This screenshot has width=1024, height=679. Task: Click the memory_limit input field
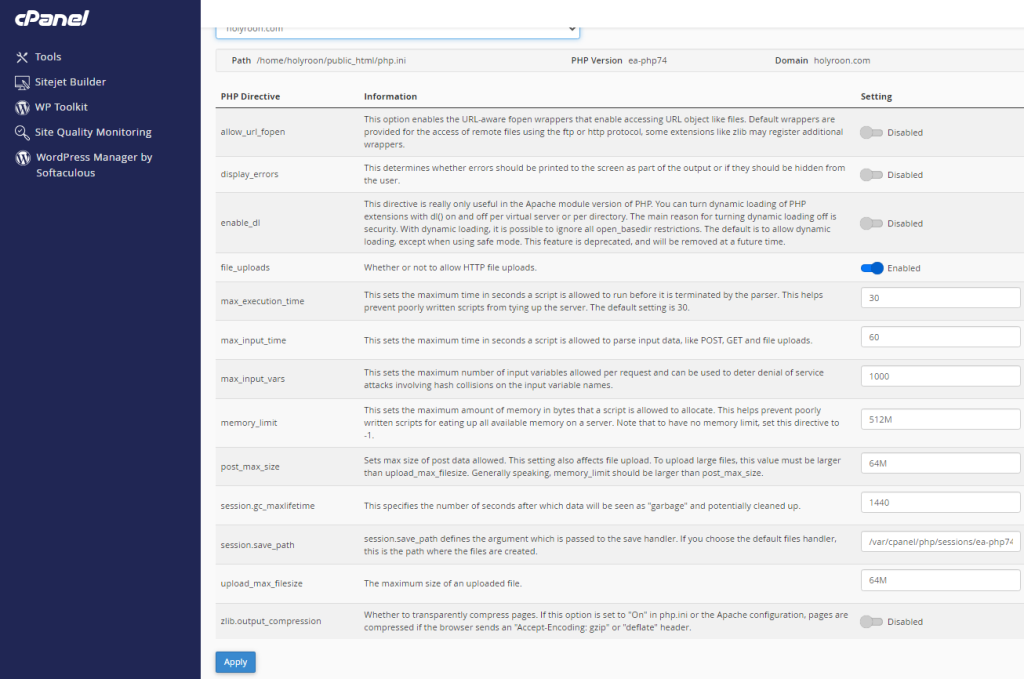[x=940, y=420]
